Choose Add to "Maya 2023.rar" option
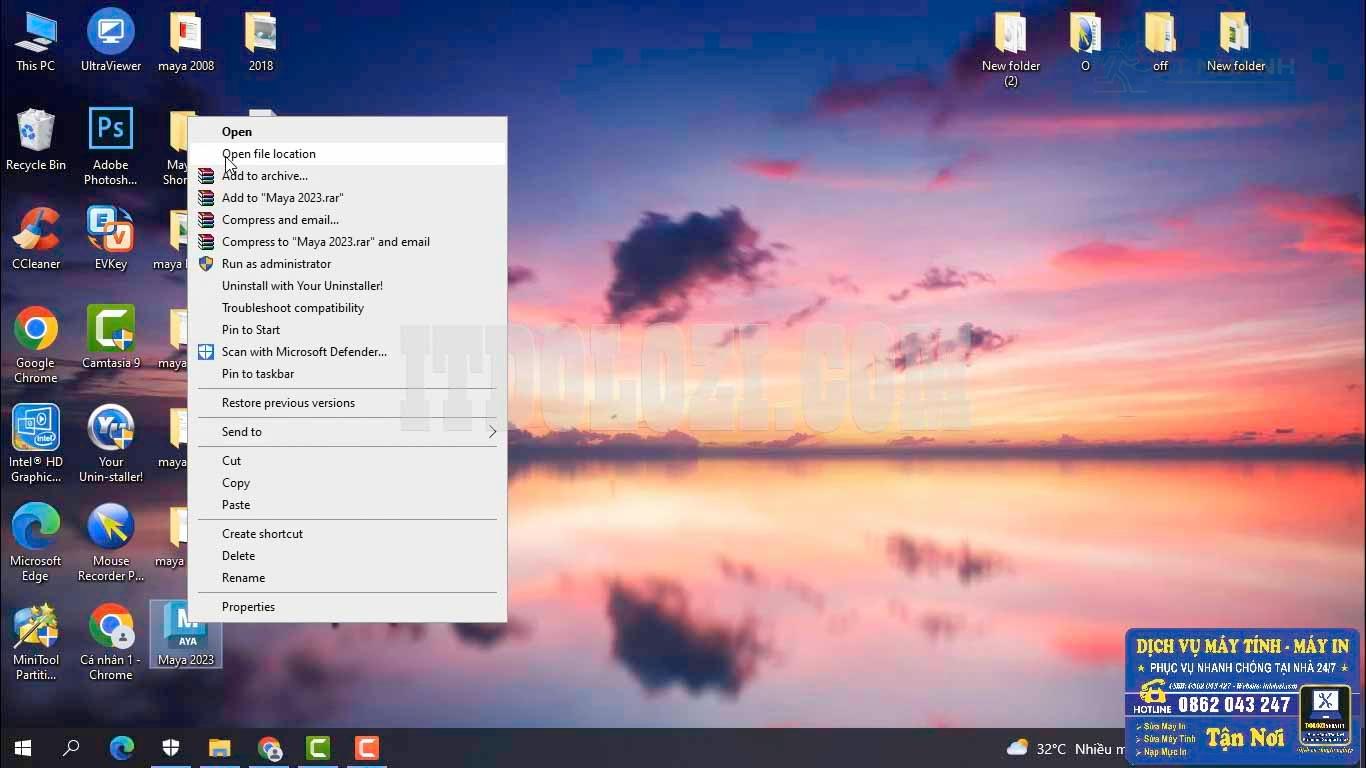 click(282, 198)
